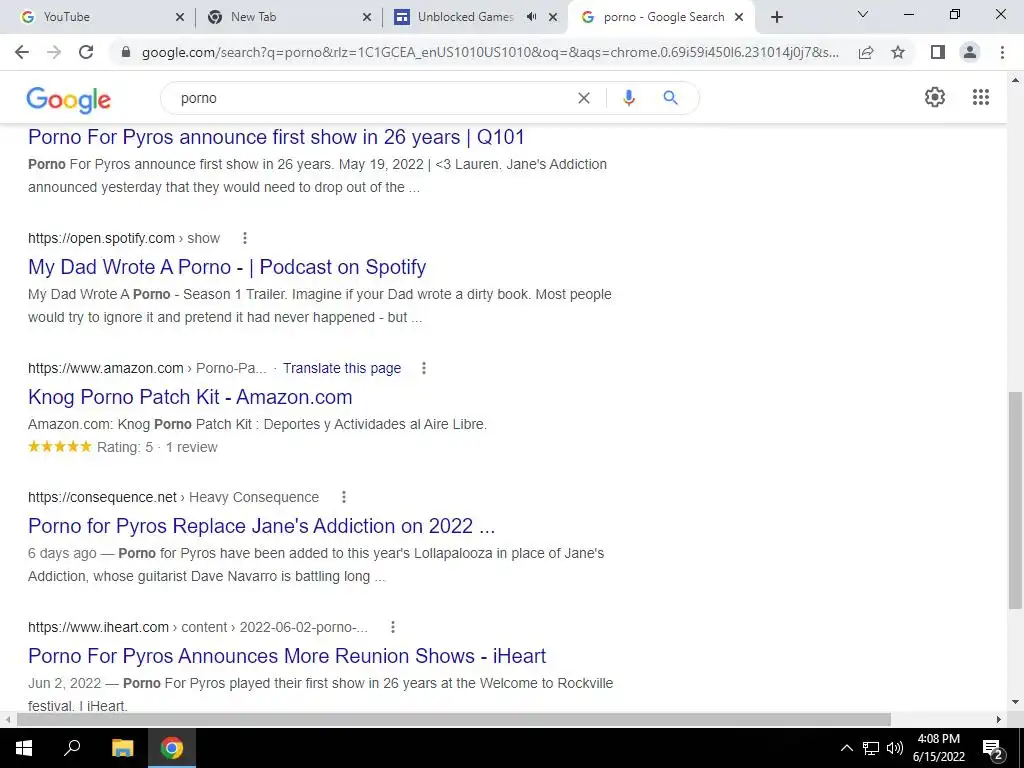Click into the Google search input field
The height and width of the screenshot is (768, 1024).
coord(372,98)
